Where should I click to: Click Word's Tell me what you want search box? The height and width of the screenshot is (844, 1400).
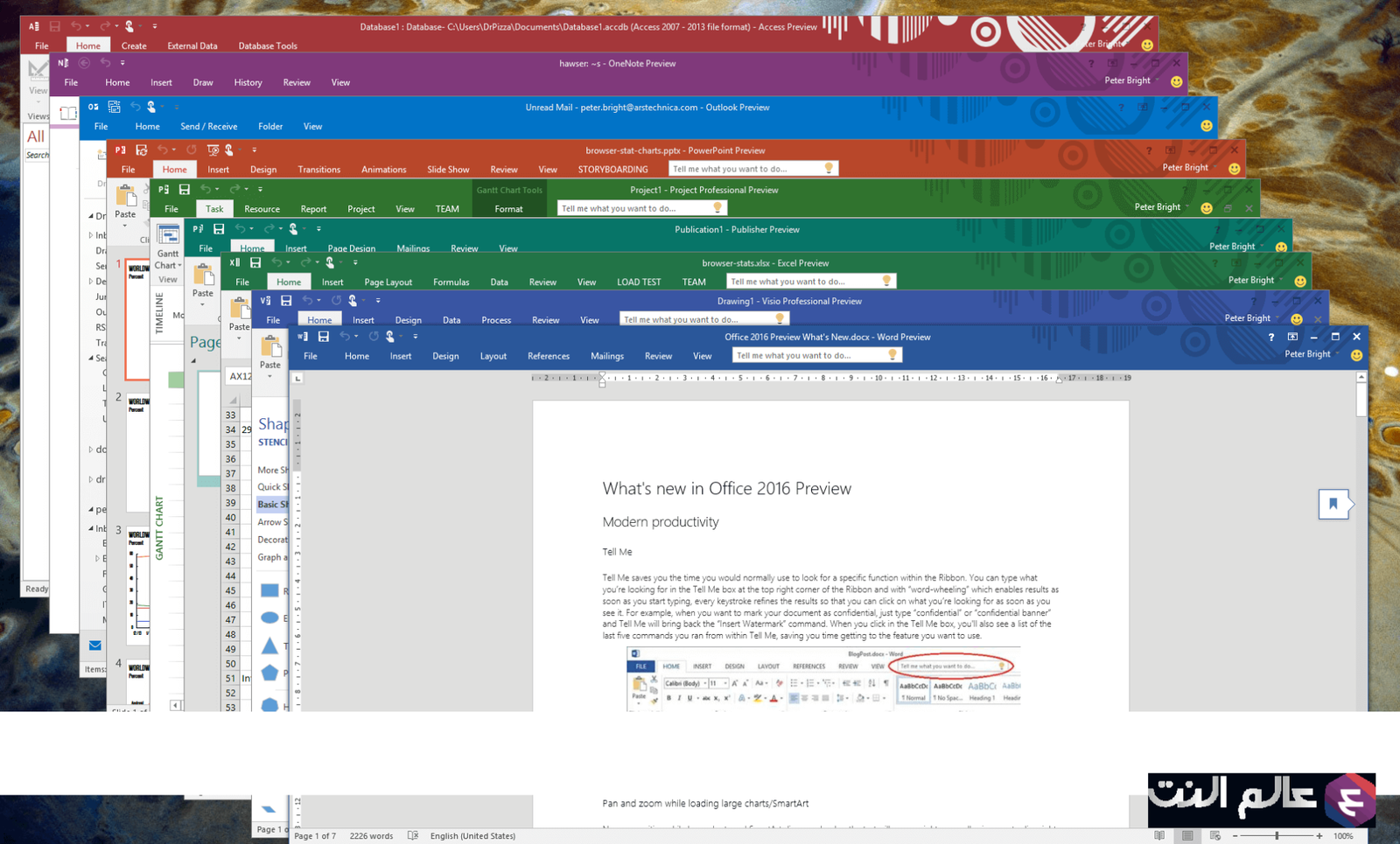pyautogui.click(x=816, y=355)
